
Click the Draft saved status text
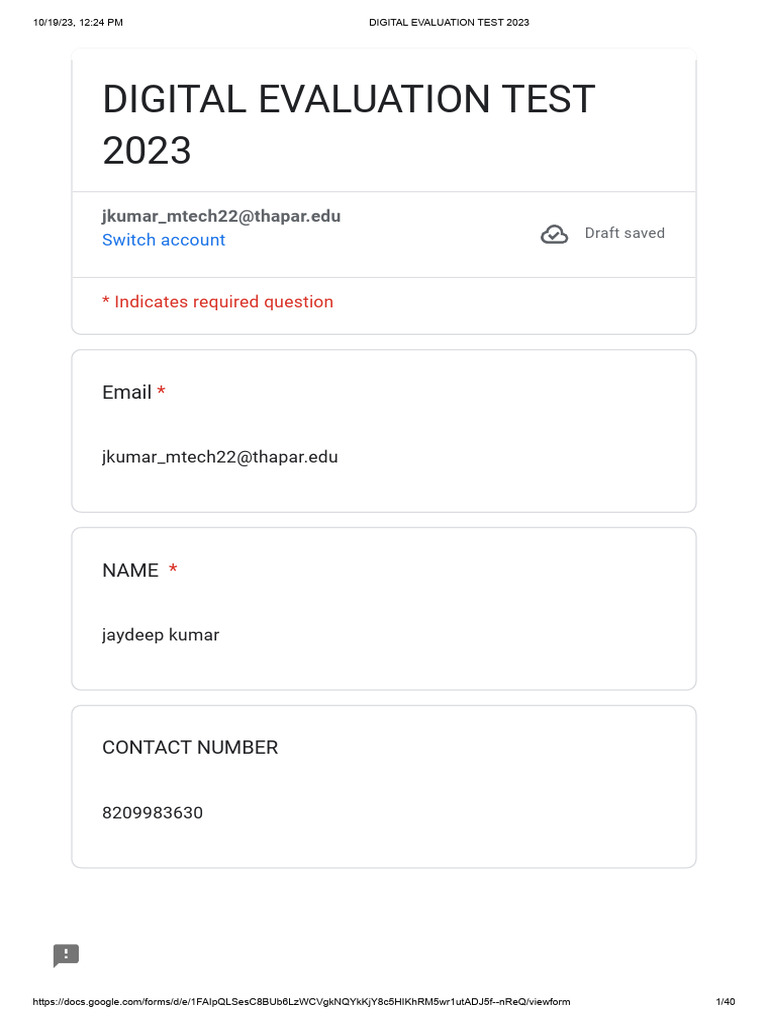pos(624,233)
